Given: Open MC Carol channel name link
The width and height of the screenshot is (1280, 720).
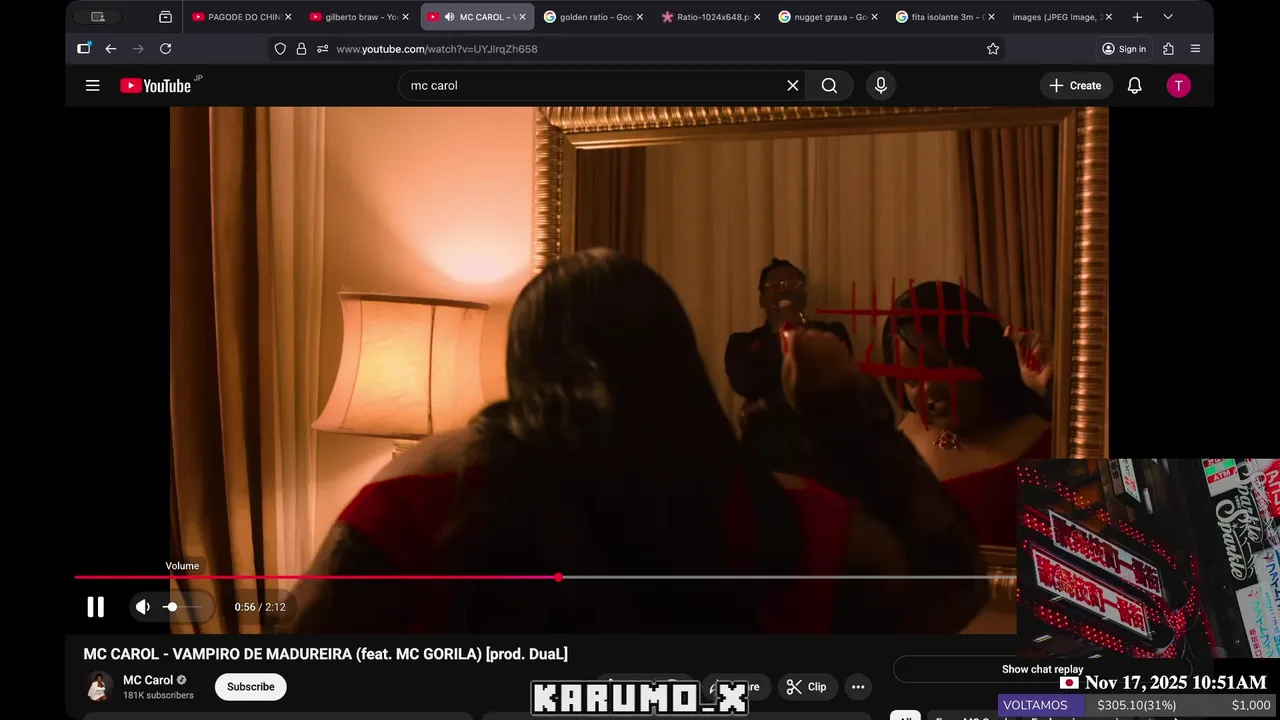Looking at the screenshot, I should 148,680.
